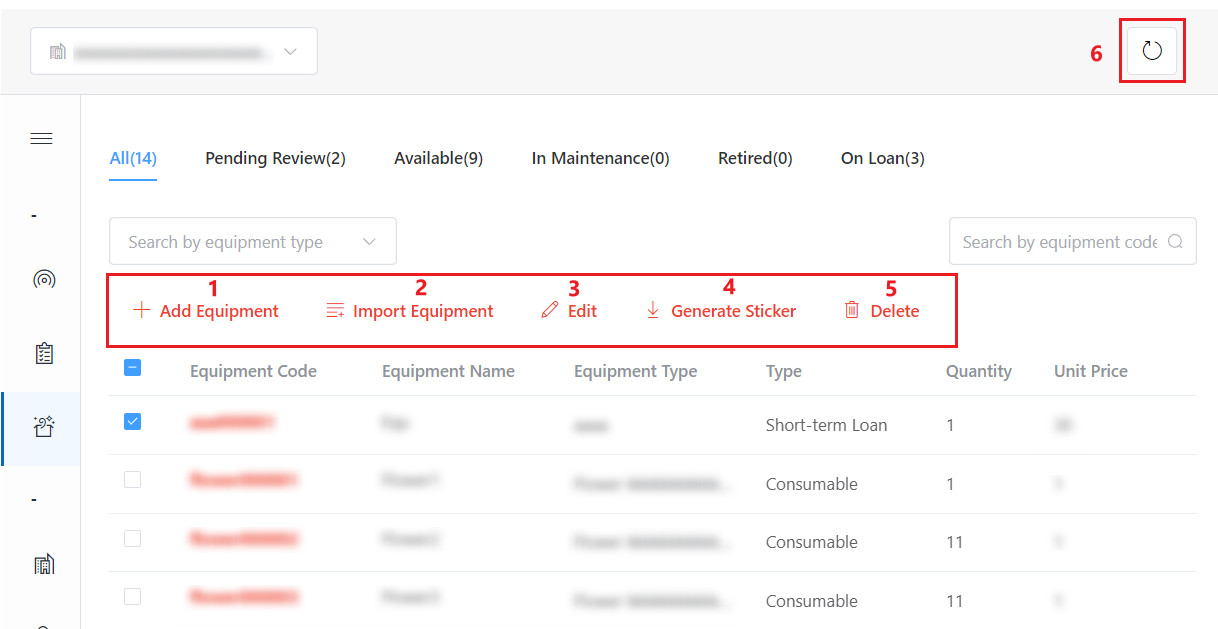This screenshot has width=1218, height=629.
Task: Click the refresh icon at top right
Action: point(1152,51)
